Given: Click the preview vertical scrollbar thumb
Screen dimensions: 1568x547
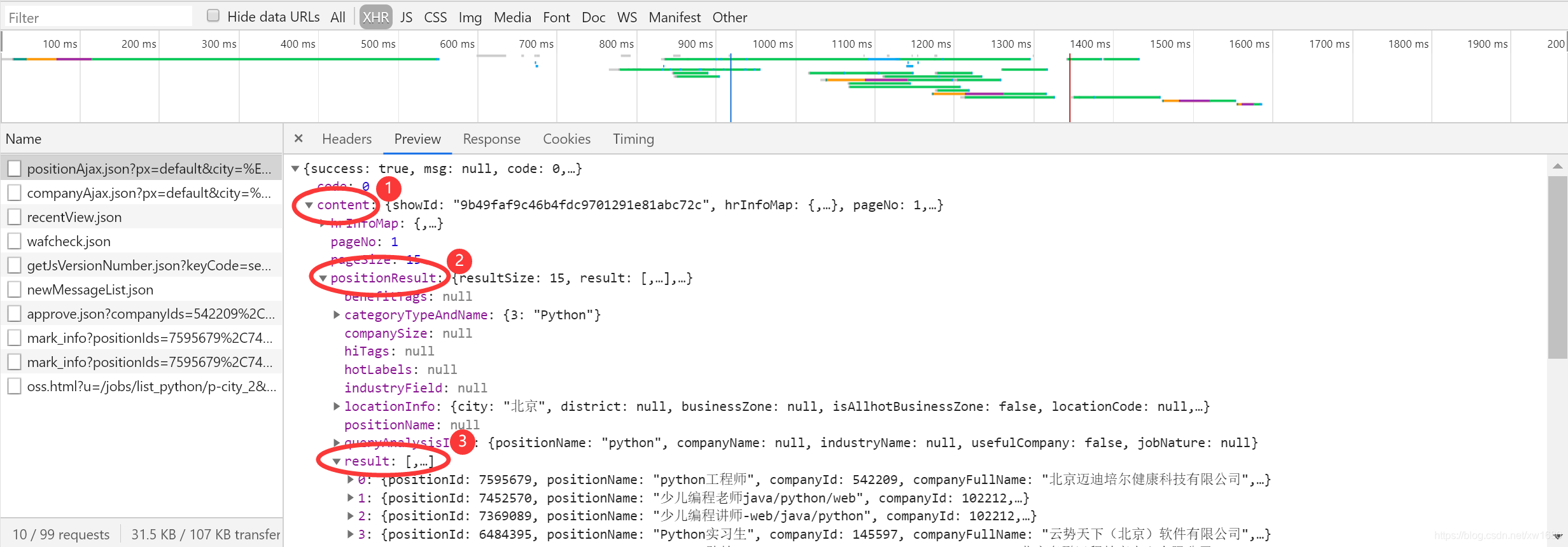Looking at the screenshot, I should point(1557,267).
